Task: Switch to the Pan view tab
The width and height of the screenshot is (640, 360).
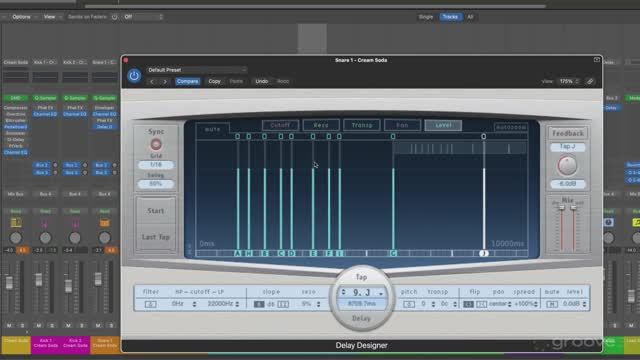Action: [402, 125]
